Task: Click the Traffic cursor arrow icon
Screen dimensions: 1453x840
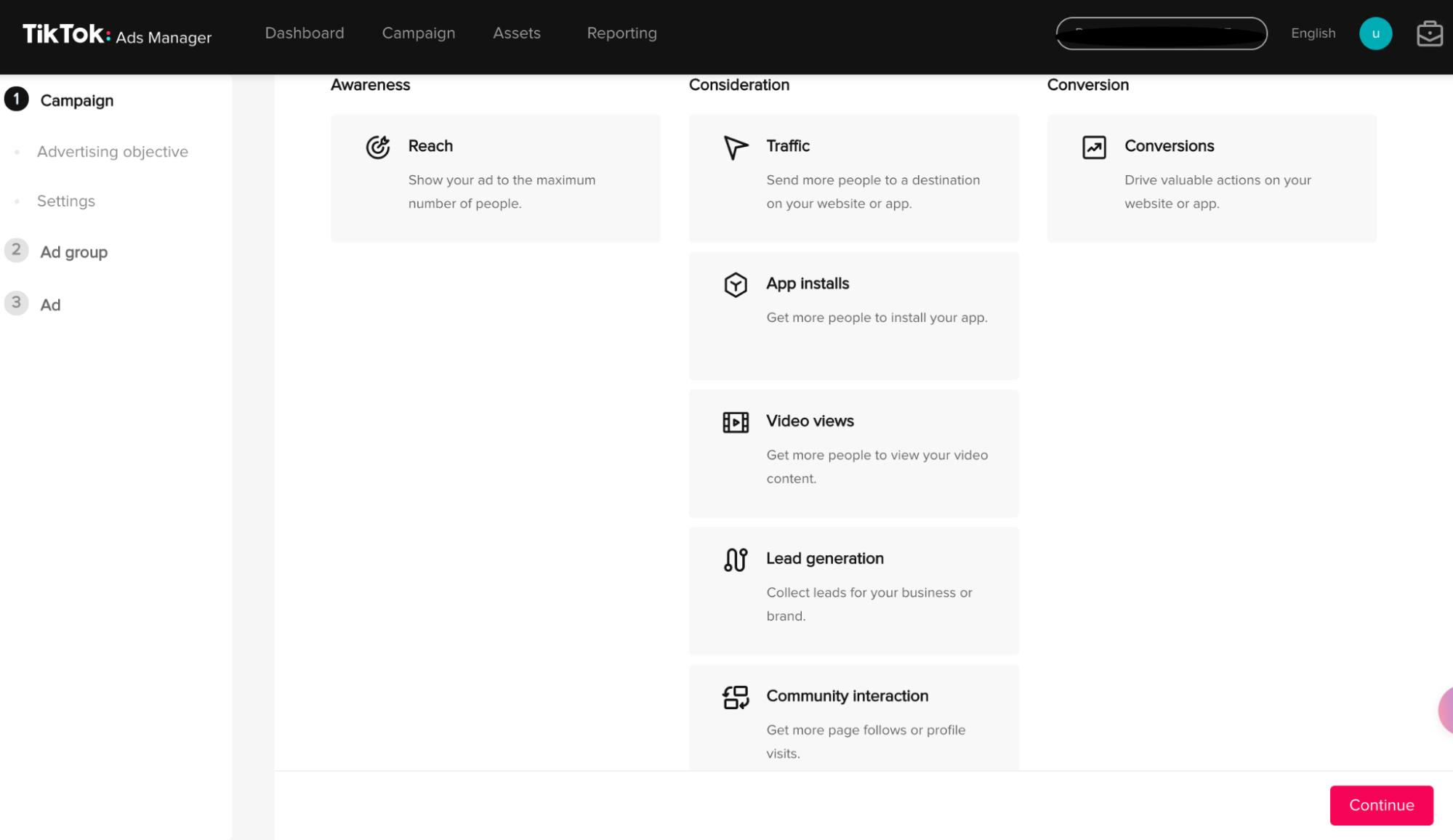Action: click(x=735, y=147)
